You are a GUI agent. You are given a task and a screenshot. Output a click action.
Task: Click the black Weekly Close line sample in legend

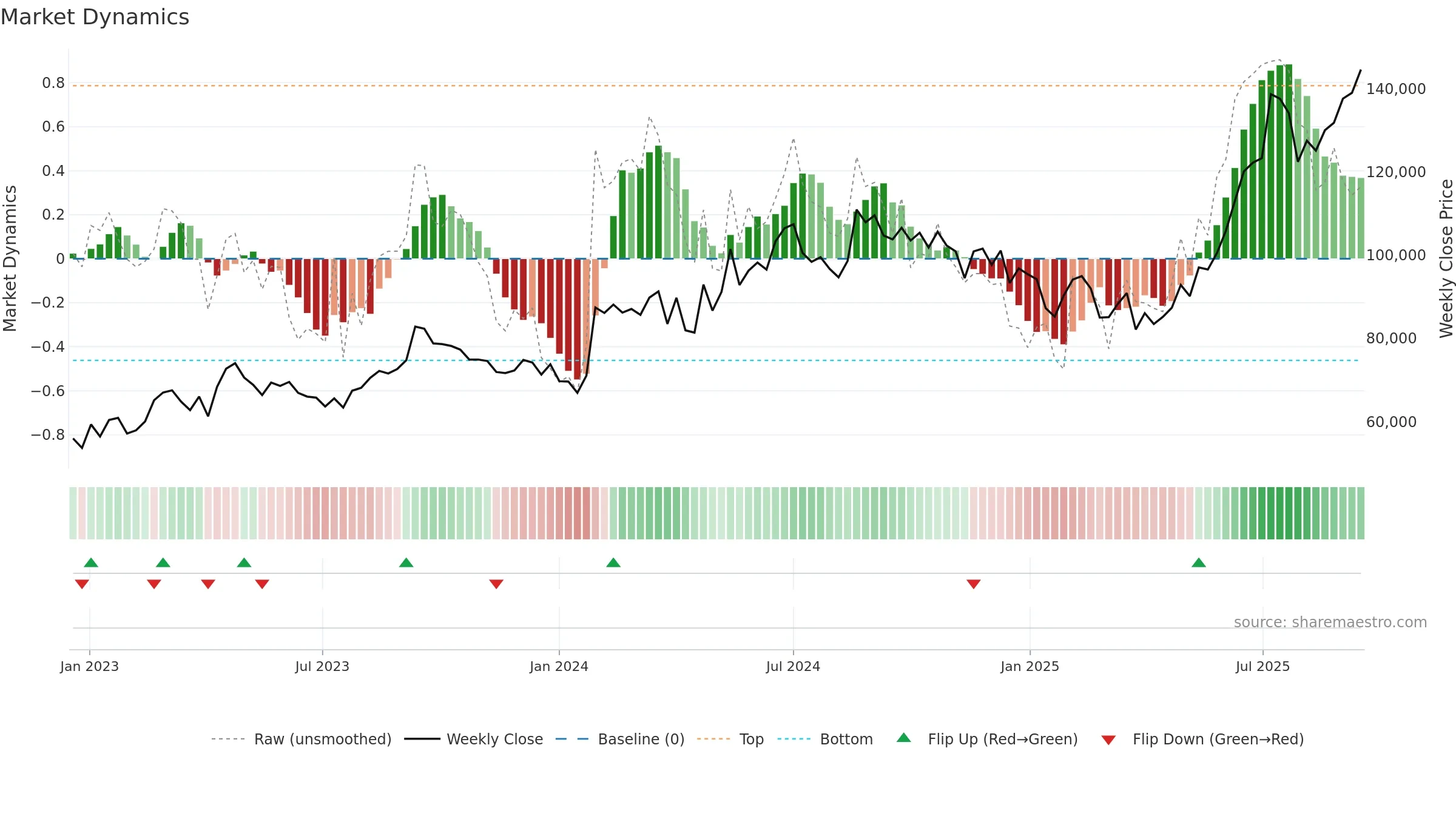[422, 739]
